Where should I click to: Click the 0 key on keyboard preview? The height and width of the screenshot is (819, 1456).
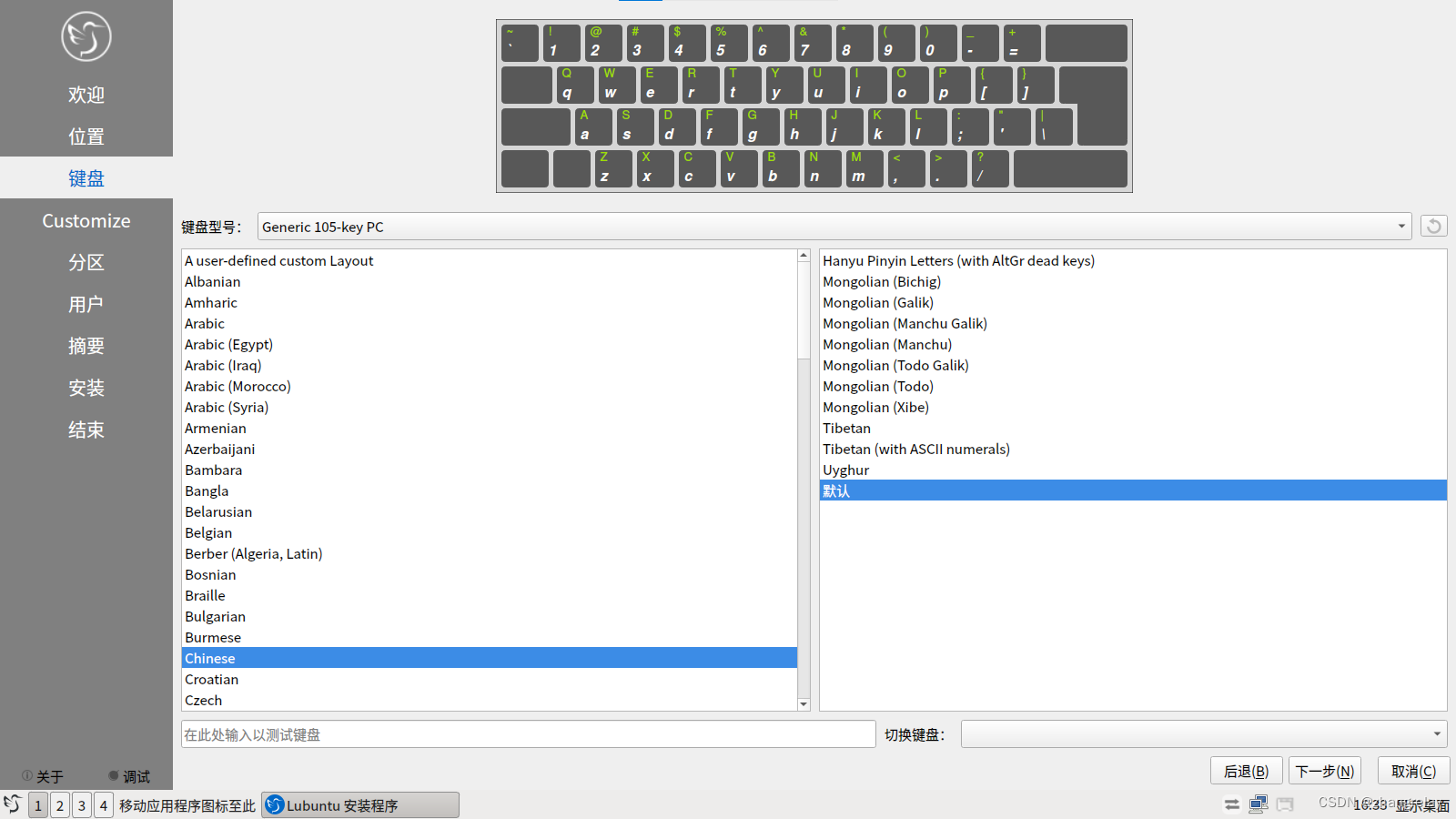coord(938,43)
